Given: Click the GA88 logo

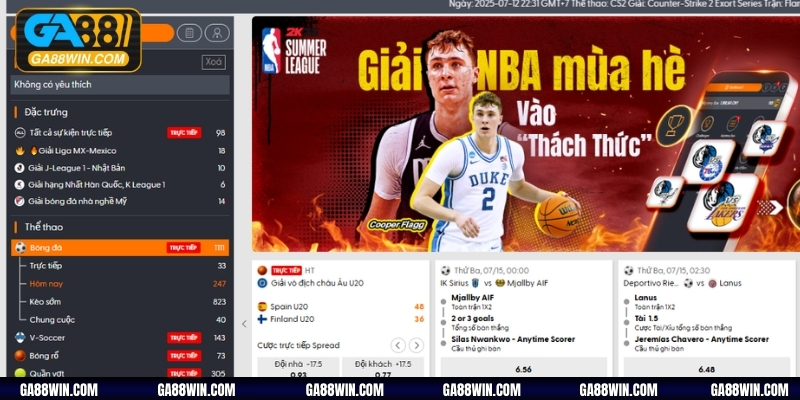Looking at the screenshot, I should pyautogui.click(x=78, y=40).
